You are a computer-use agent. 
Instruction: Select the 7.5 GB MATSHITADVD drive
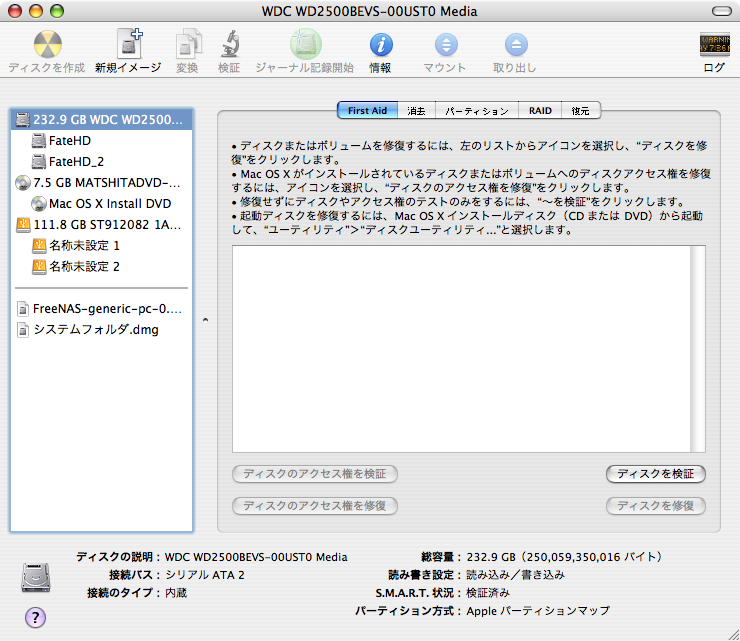click(x=101, y=183)
